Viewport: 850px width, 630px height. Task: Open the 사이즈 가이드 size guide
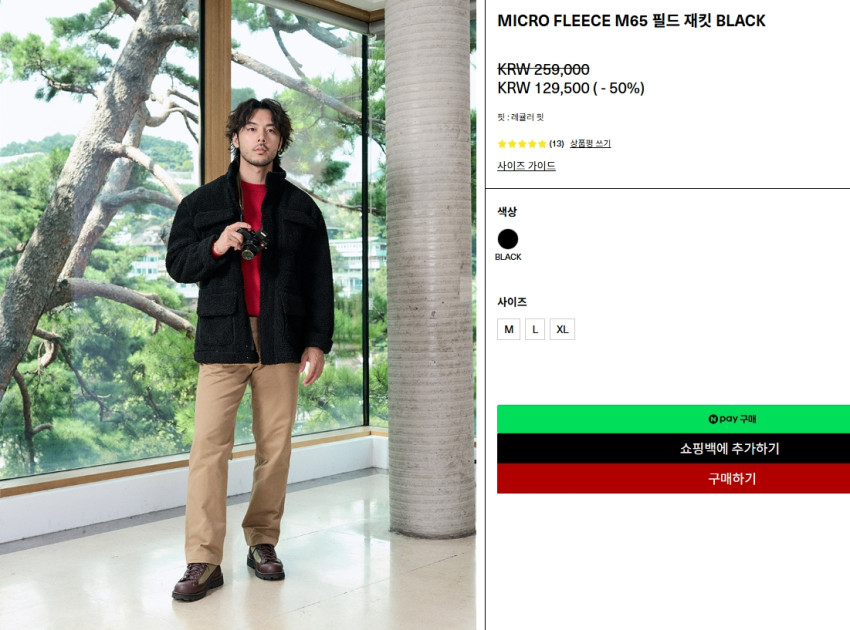pos(526,166)
